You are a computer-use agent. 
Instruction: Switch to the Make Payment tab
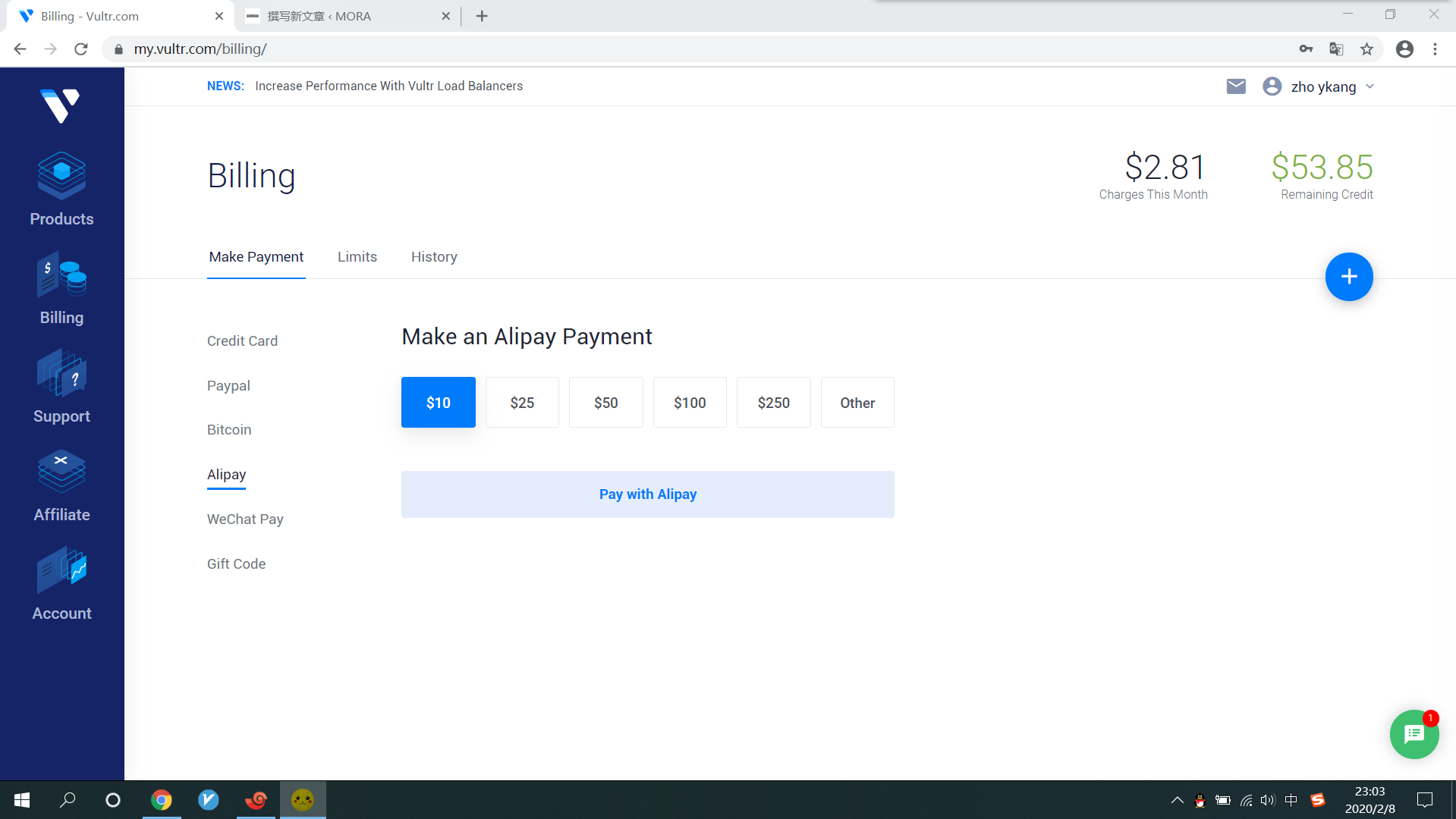click(x=256, y=257)
